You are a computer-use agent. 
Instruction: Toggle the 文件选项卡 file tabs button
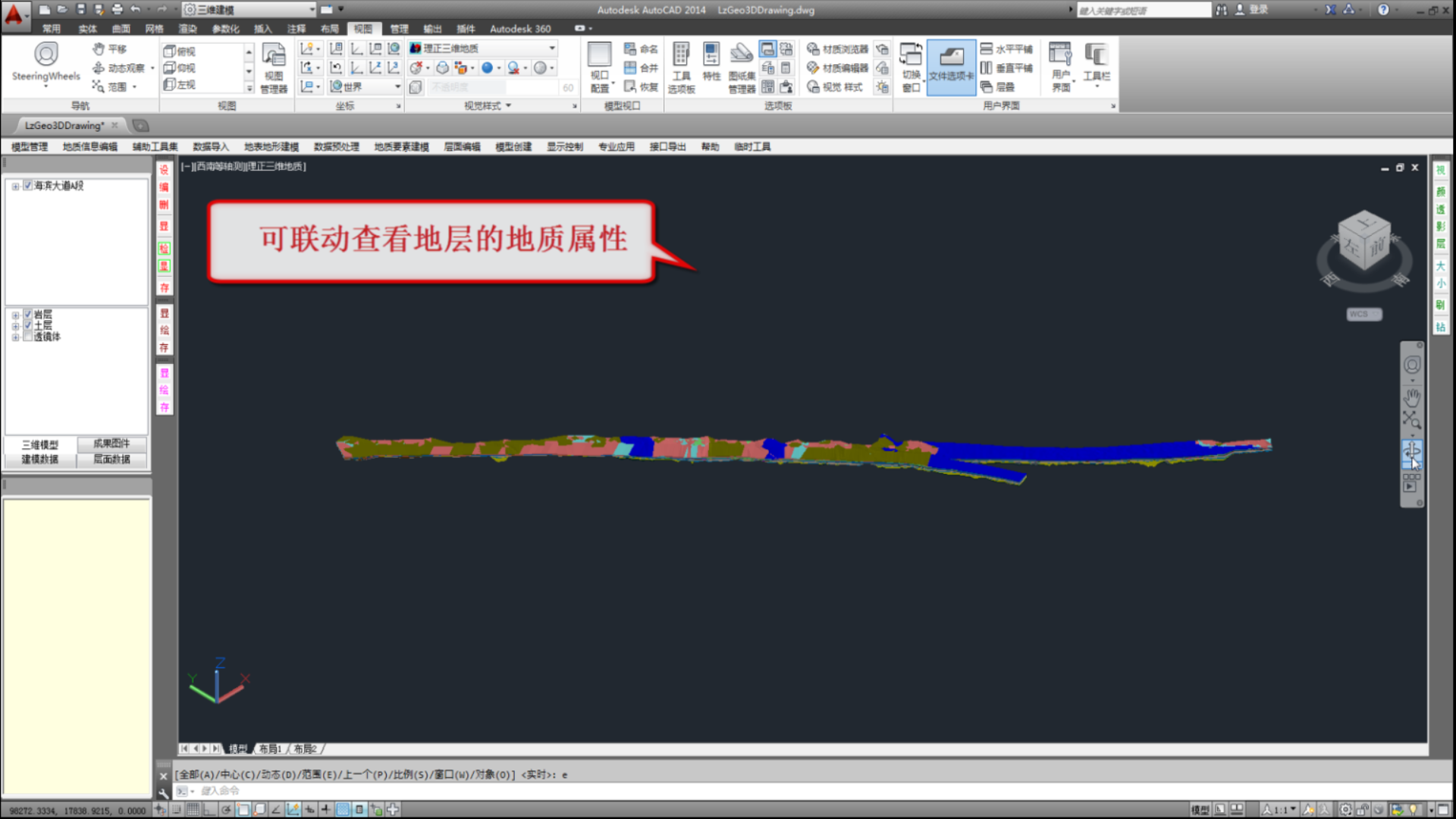point(951,67)
